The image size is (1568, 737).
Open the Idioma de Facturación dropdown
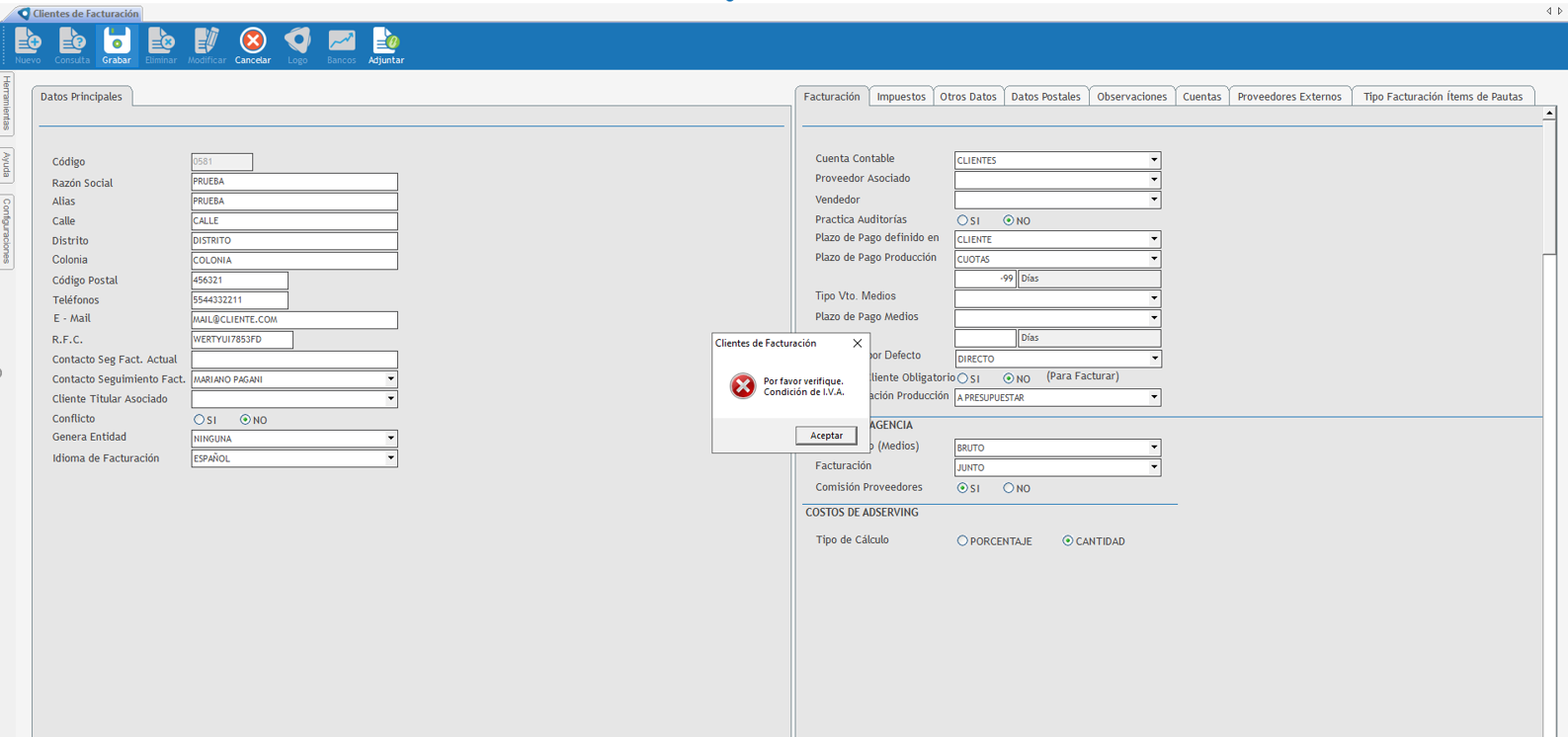coord(390,458)
